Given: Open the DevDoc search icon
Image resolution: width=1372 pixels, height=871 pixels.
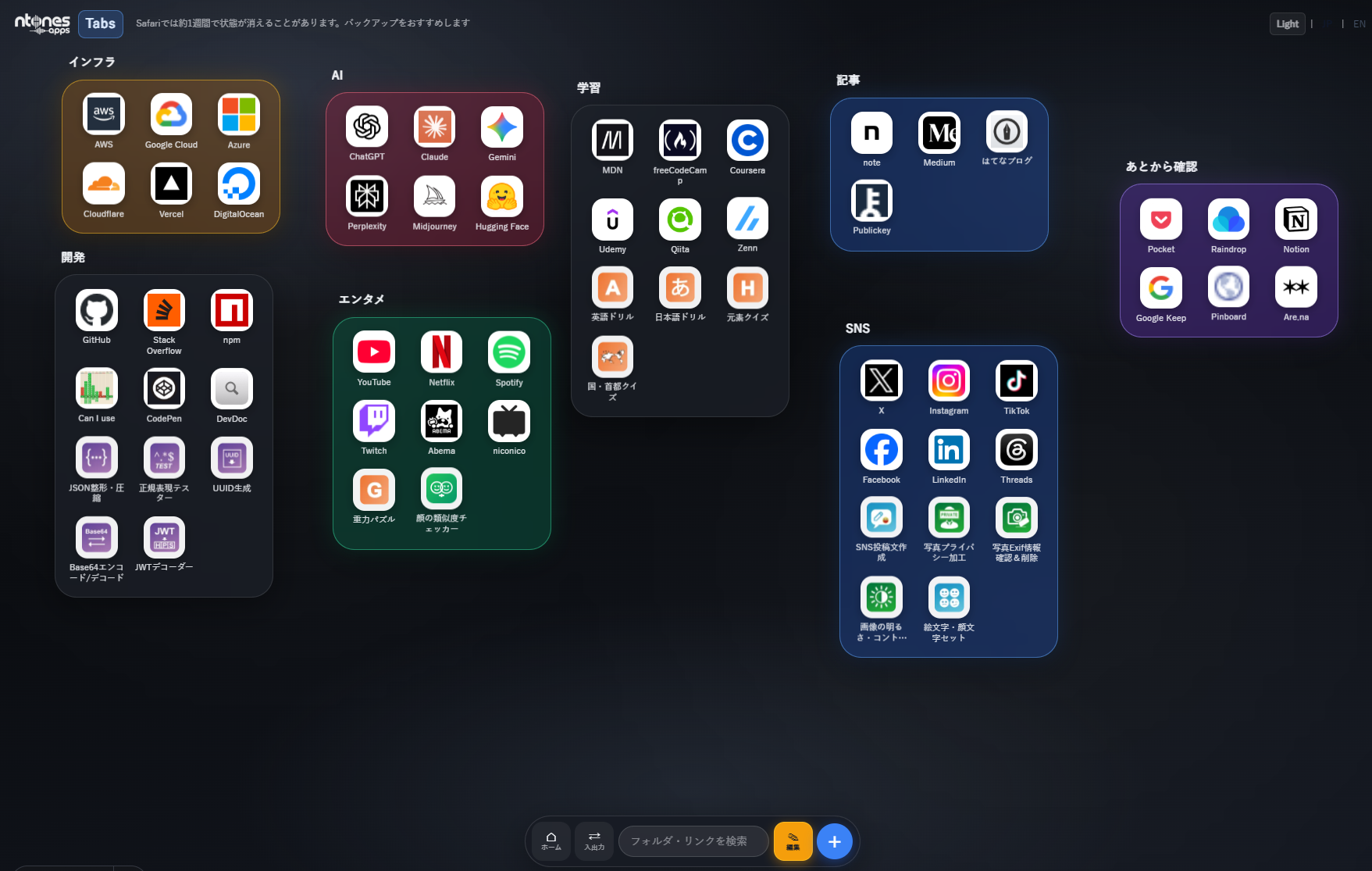Looking at the screenshot, I should [232, 388].
